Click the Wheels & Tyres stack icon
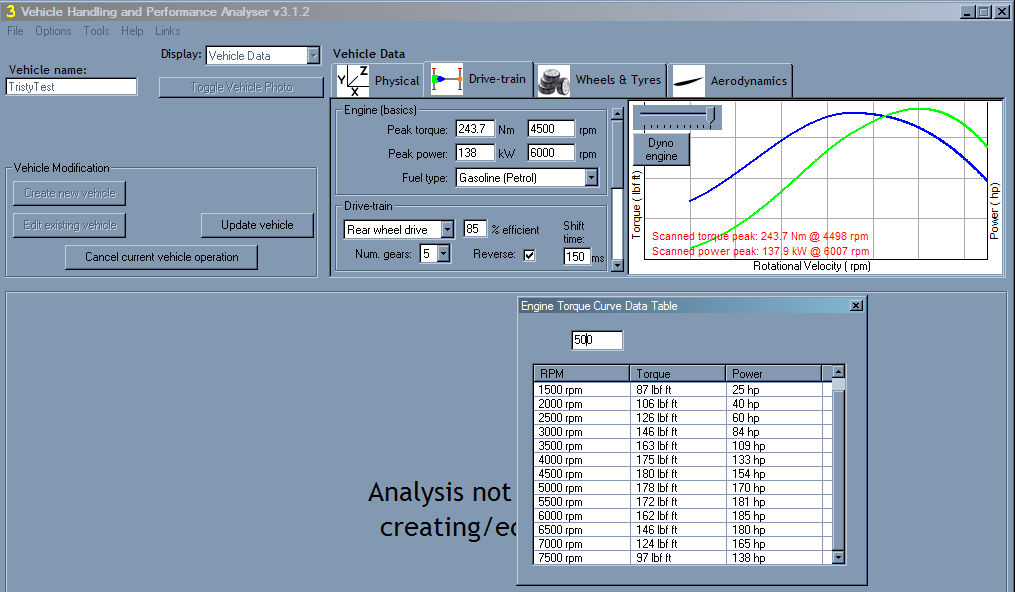 point(553,81)
